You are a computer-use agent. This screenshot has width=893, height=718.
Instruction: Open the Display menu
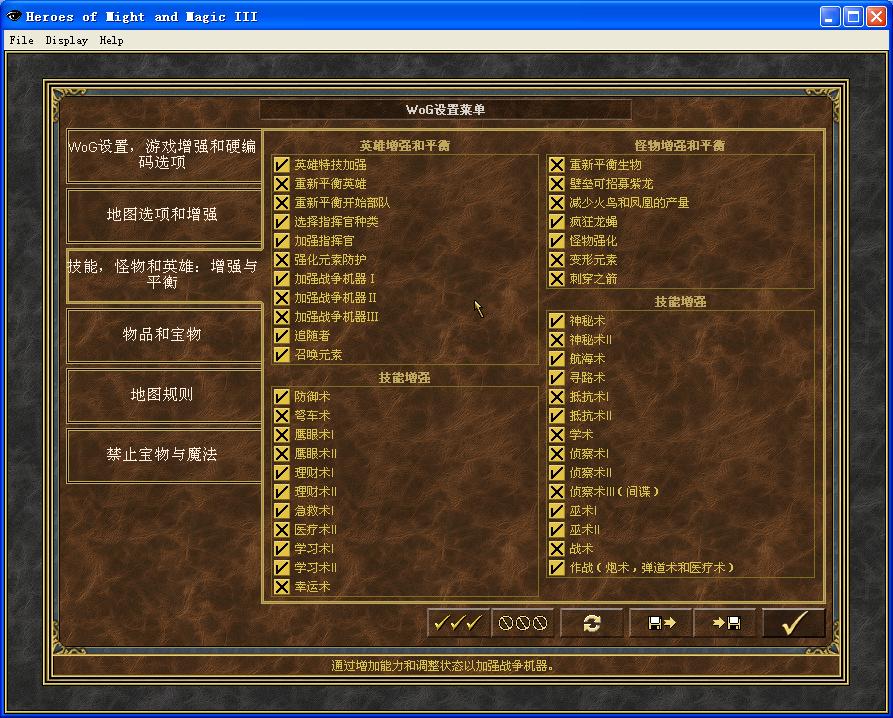point(67,40)
